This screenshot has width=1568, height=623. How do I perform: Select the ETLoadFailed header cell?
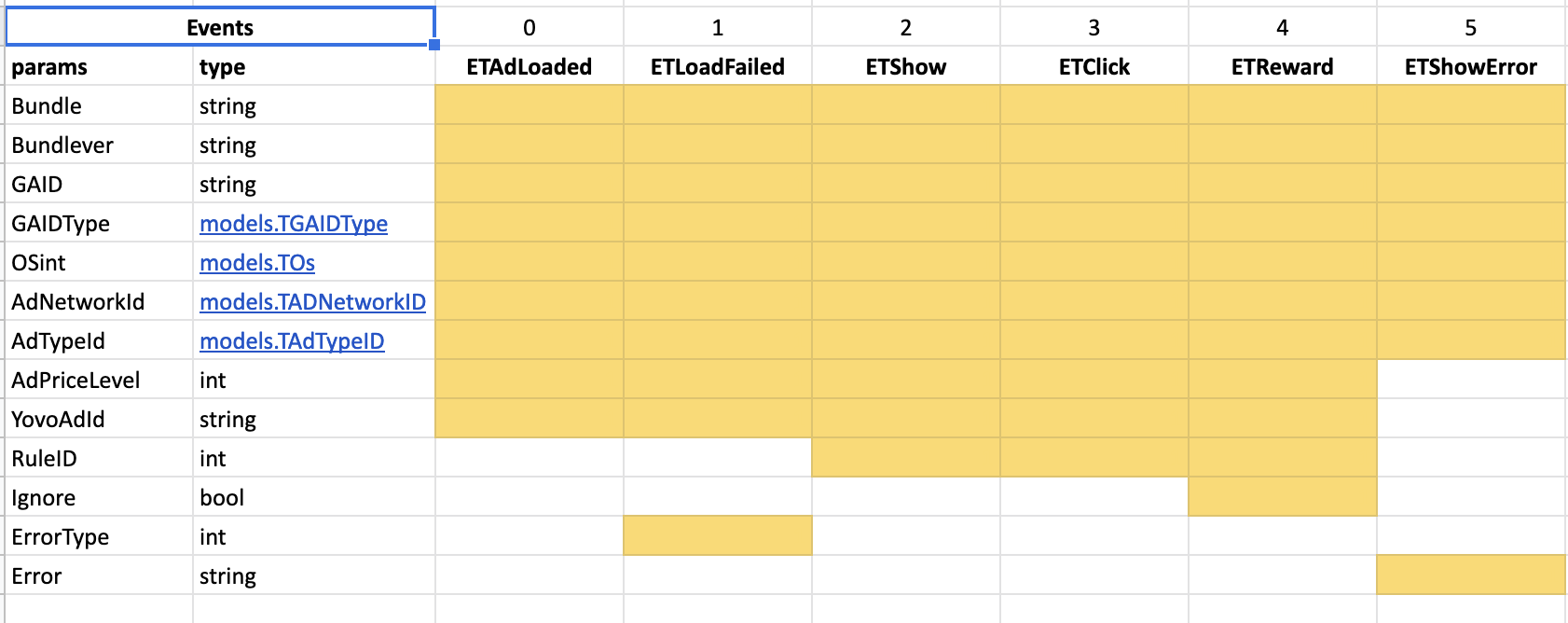click(x=718, y=67)
